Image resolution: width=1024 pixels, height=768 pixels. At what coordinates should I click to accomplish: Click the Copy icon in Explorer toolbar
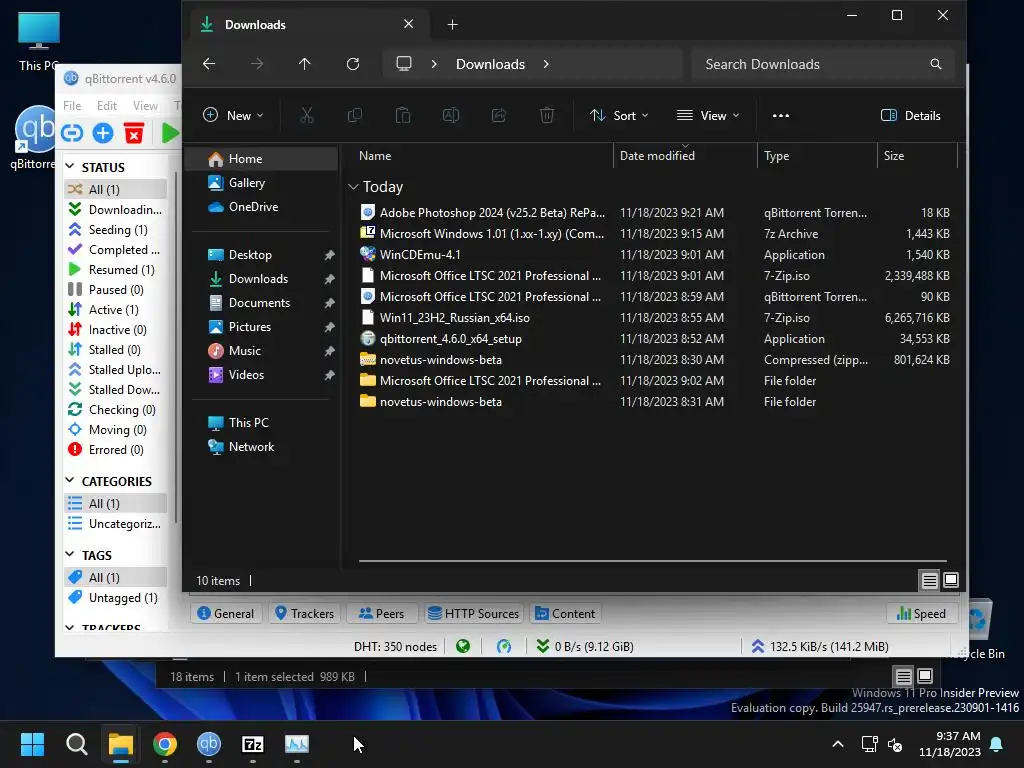(x=355, y=116)
